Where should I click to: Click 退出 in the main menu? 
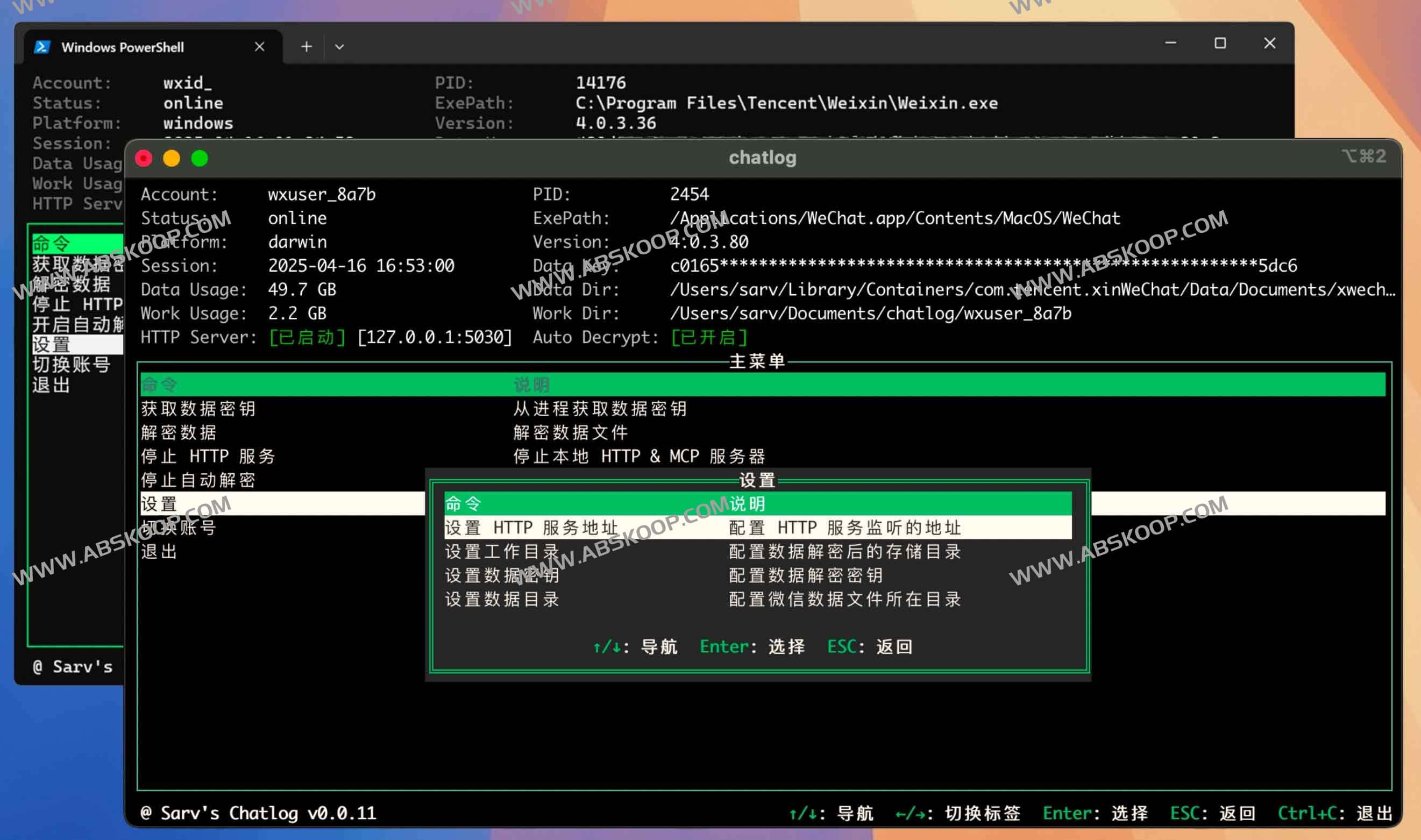tap(159, 551)
